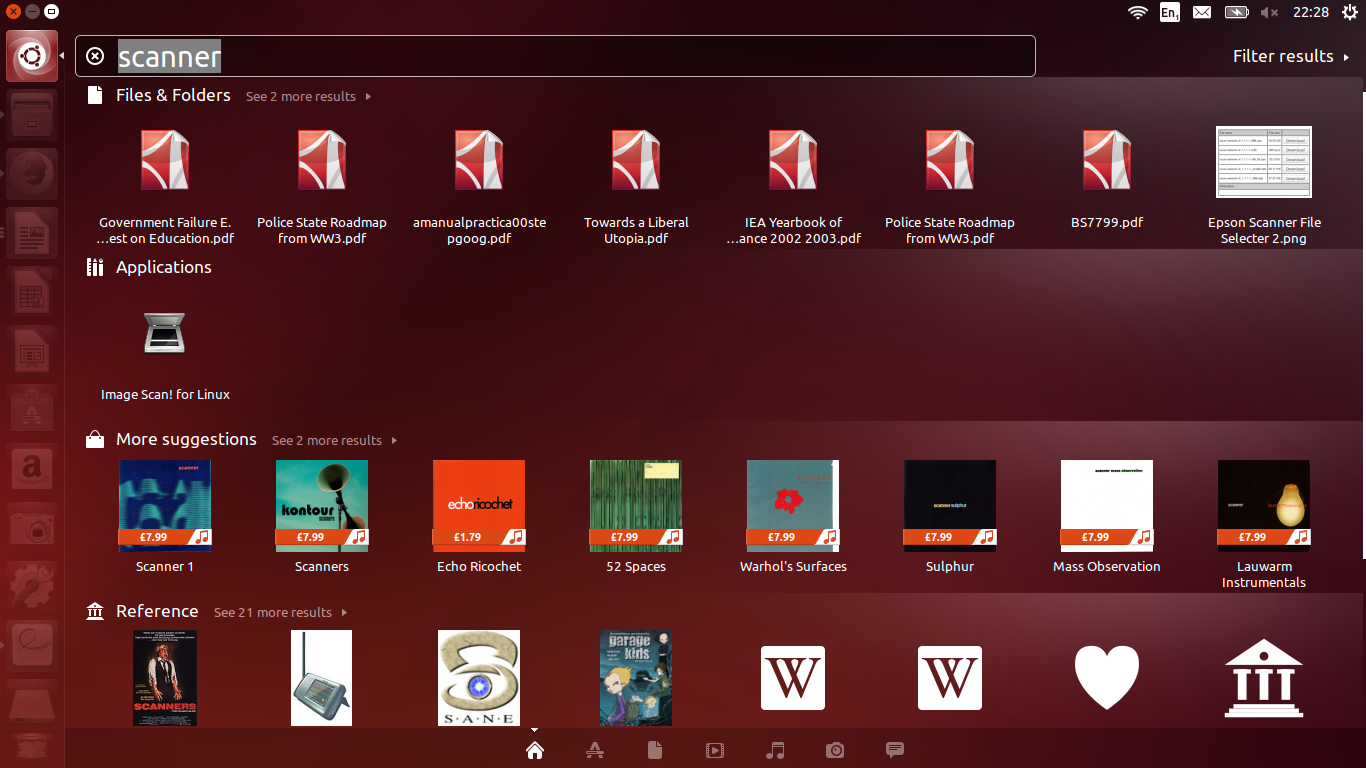This screenshot has height=768, width=1366.
Task: Click inside the Dash search field
Action: click(x=555, y=56)
